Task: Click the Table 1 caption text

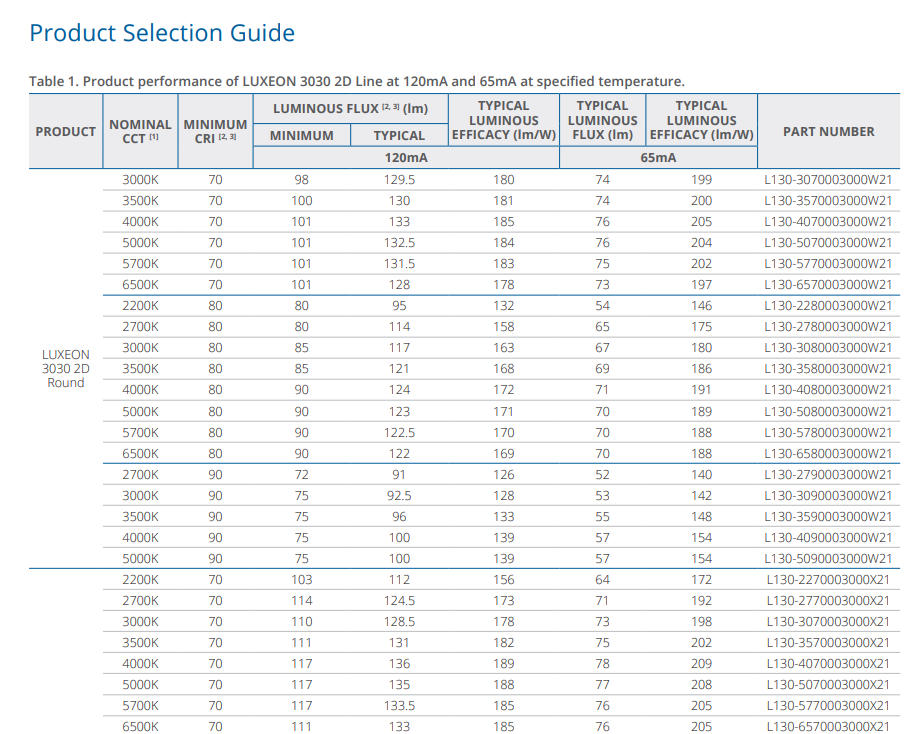Action: pos(357,81)
